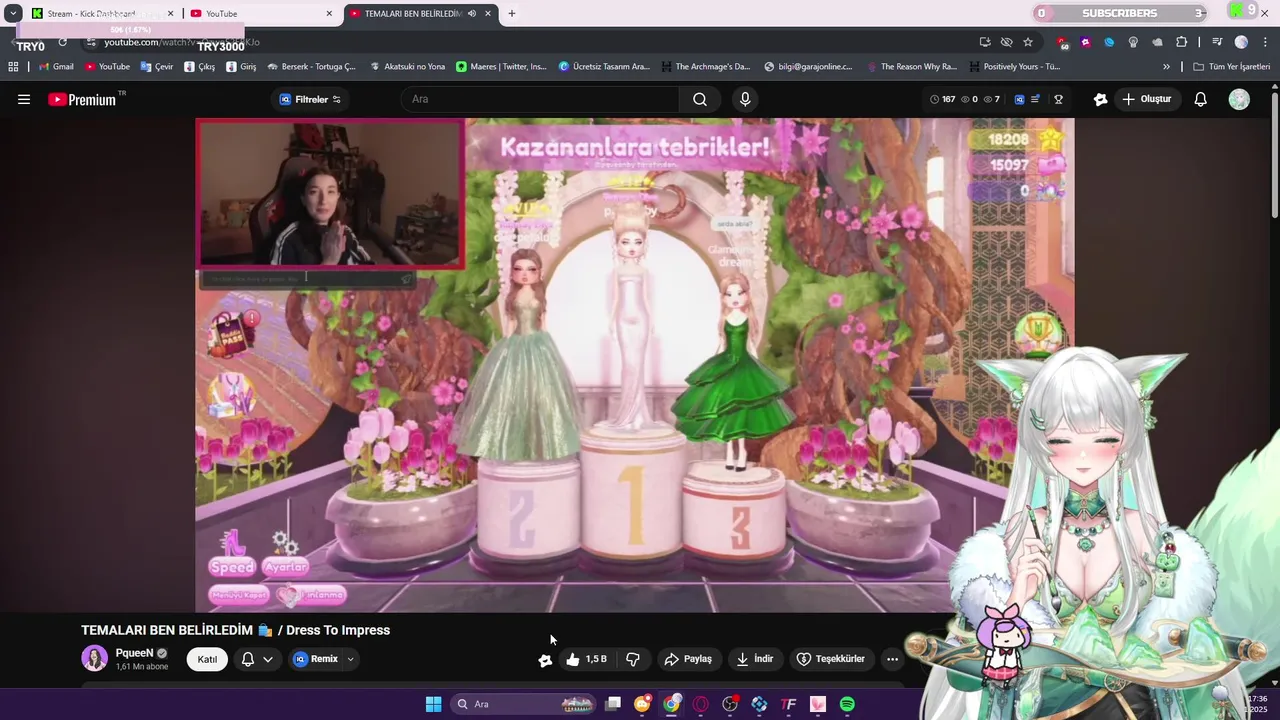Click the address bar URL
Screen dimensions: 1280x720
182,42
